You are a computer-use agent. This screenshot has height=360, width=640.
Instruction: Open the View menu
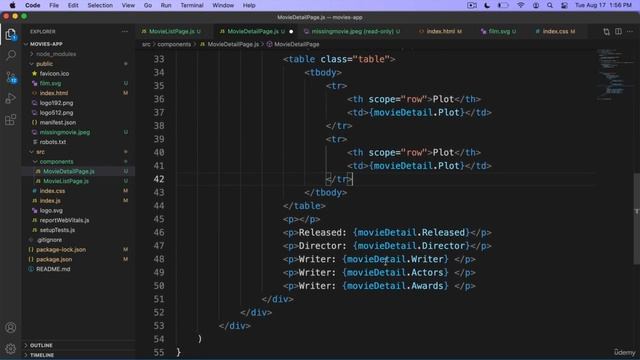tap(128, 5)
